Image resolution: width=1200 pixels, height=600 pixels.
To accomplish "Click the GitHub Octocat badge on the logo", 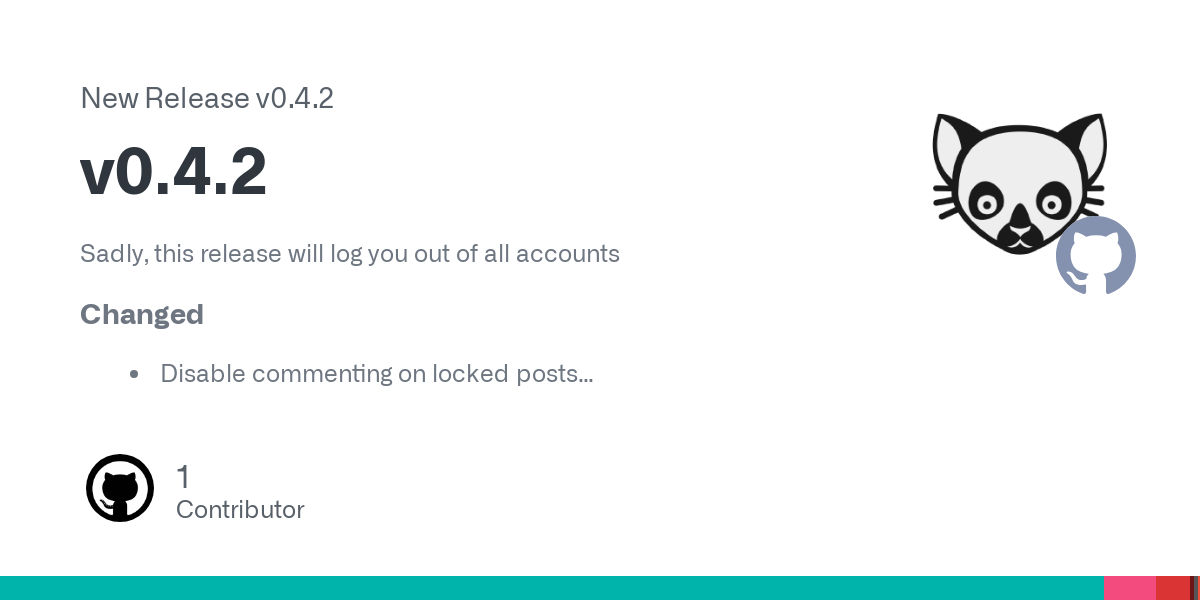I will tap(1096, 256).
